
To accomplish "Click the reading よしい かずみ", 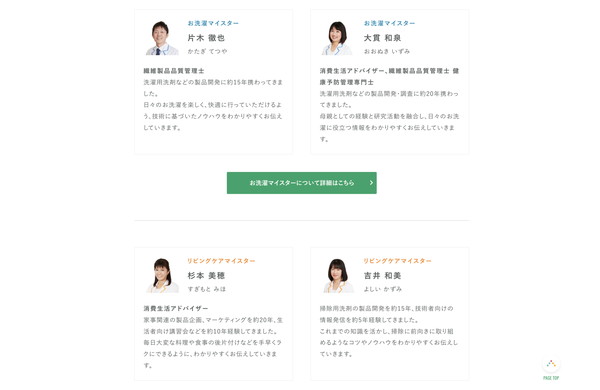I will (383, 289).
